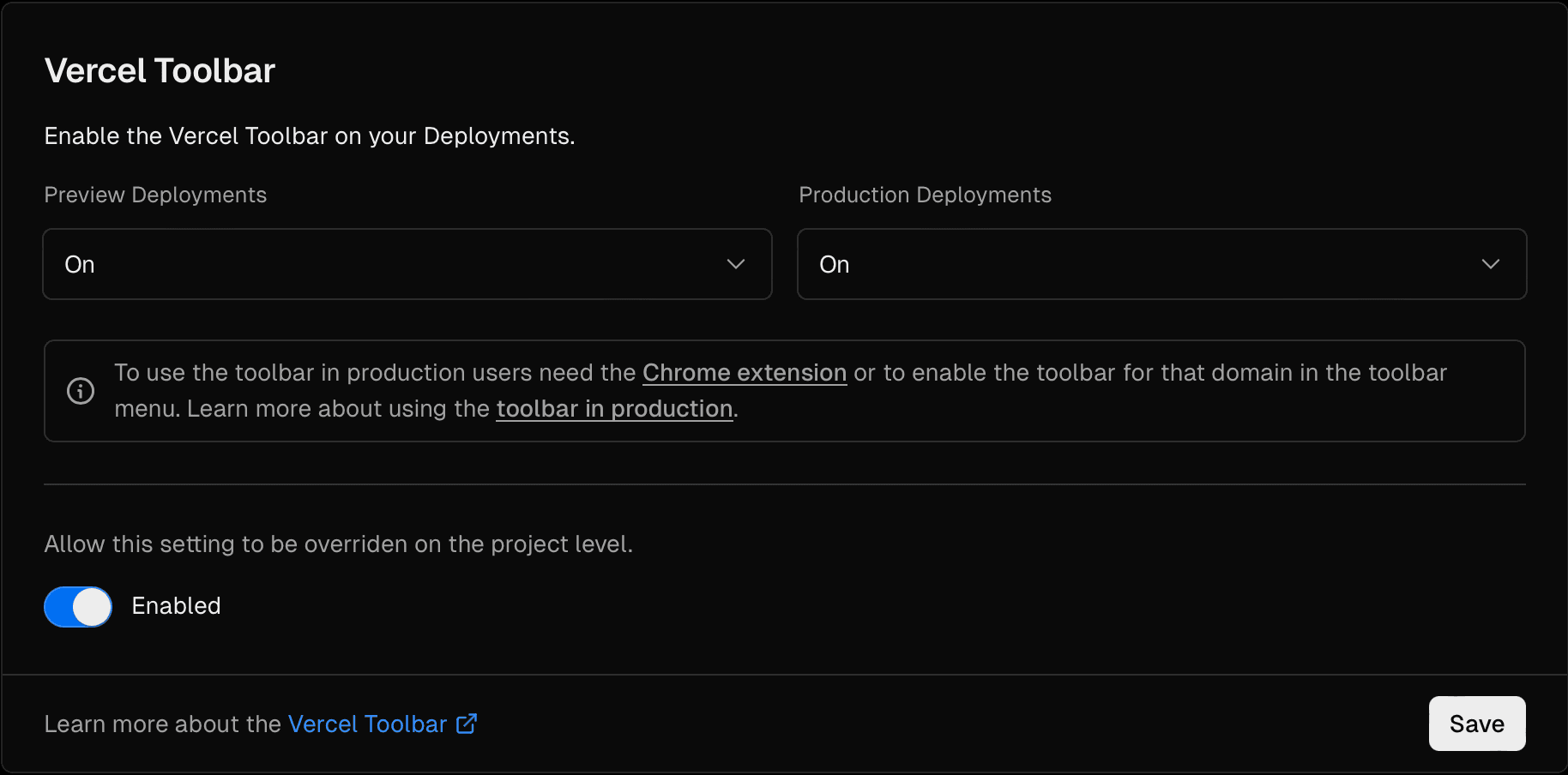Select the On option showing in Preview Deployments
1568x775 pixels.
point(79,264)
